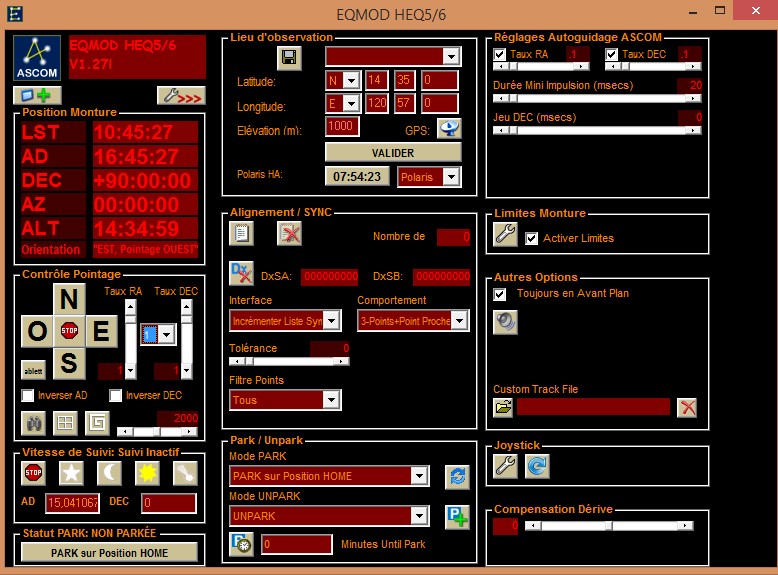Click the PARK sur Position HOME button
The image size is (778, 575).
[109, 553]
